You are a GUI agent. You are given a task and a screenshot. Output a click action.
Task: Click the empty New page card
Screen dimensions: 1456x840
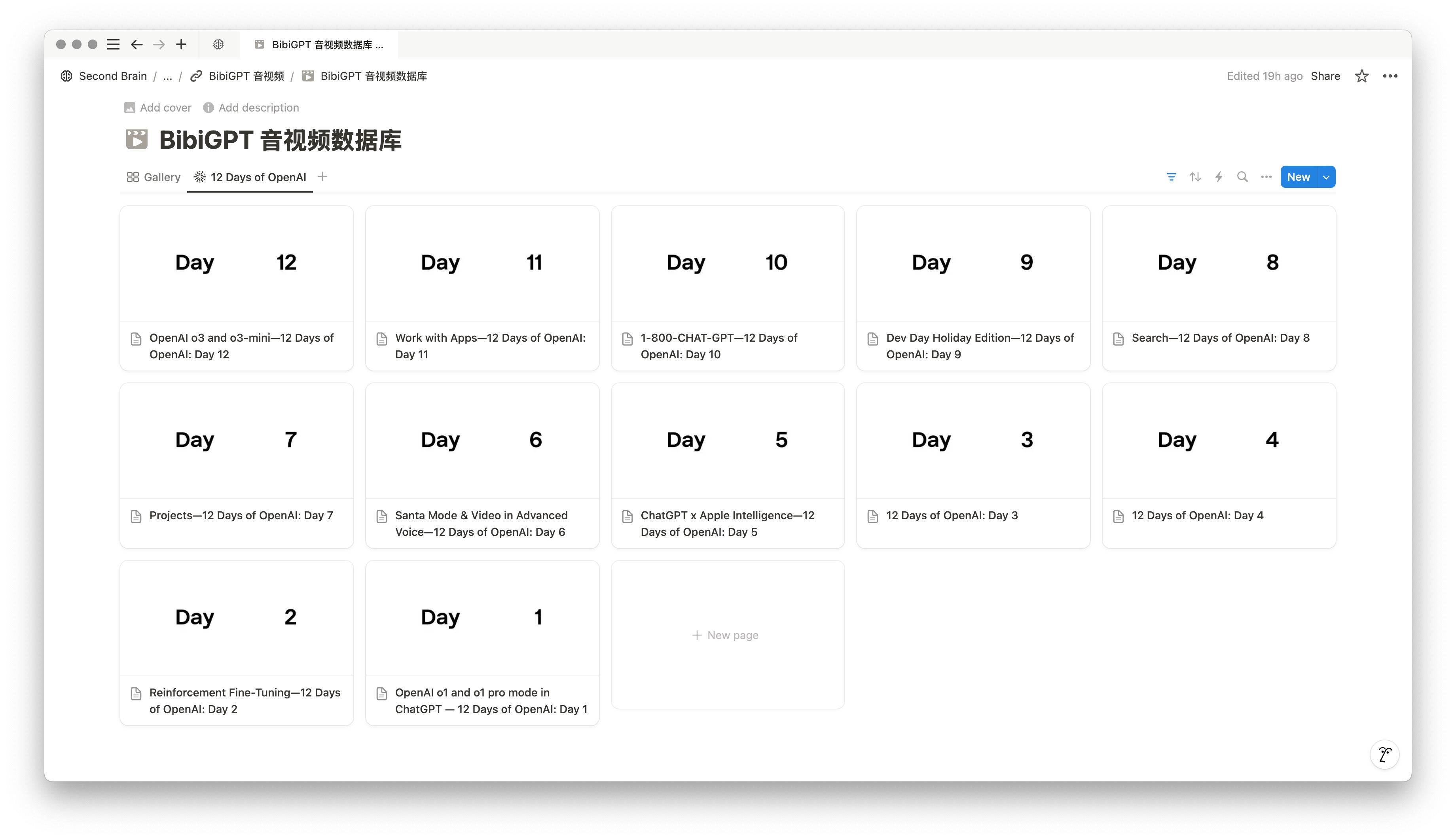tap(727, 635)
